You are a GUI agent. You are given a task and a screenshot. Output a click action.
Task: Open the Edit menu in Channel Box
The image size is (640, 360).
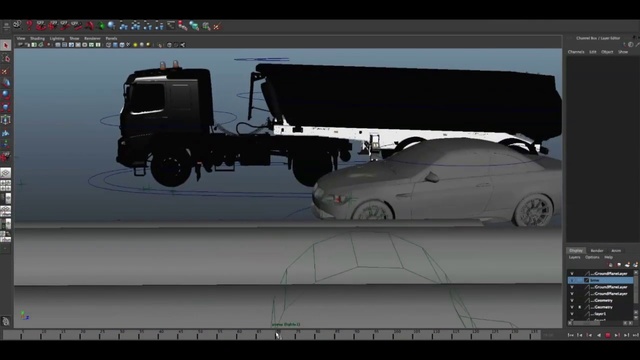coord(593,52)
